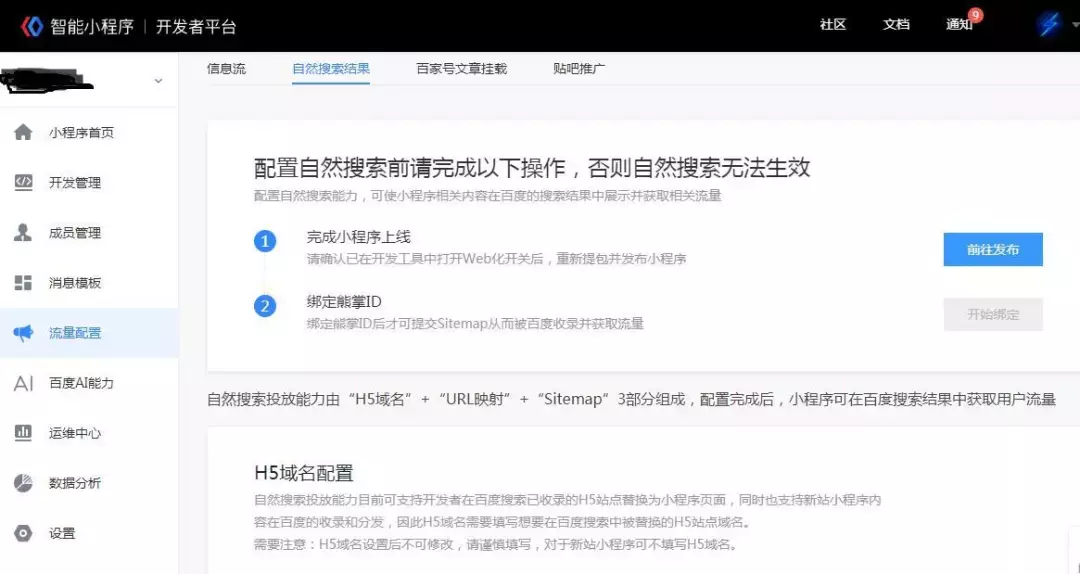Screen dimensions: 1080x574
Task: Click the 百度AI能力 AI icon
Action: (23, 383)
